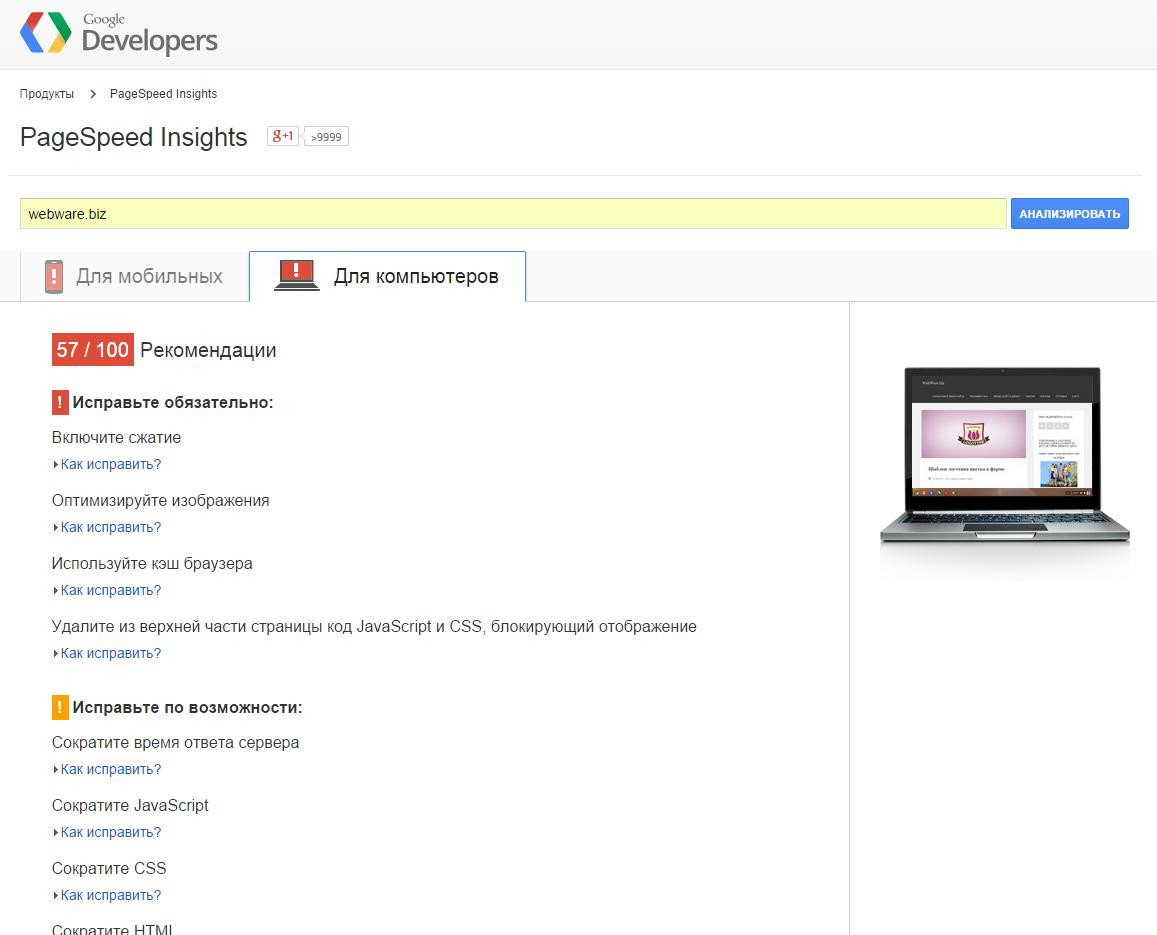
Task: Click the Сократите JavaScript recommendation text
Action: pos(130,805)
